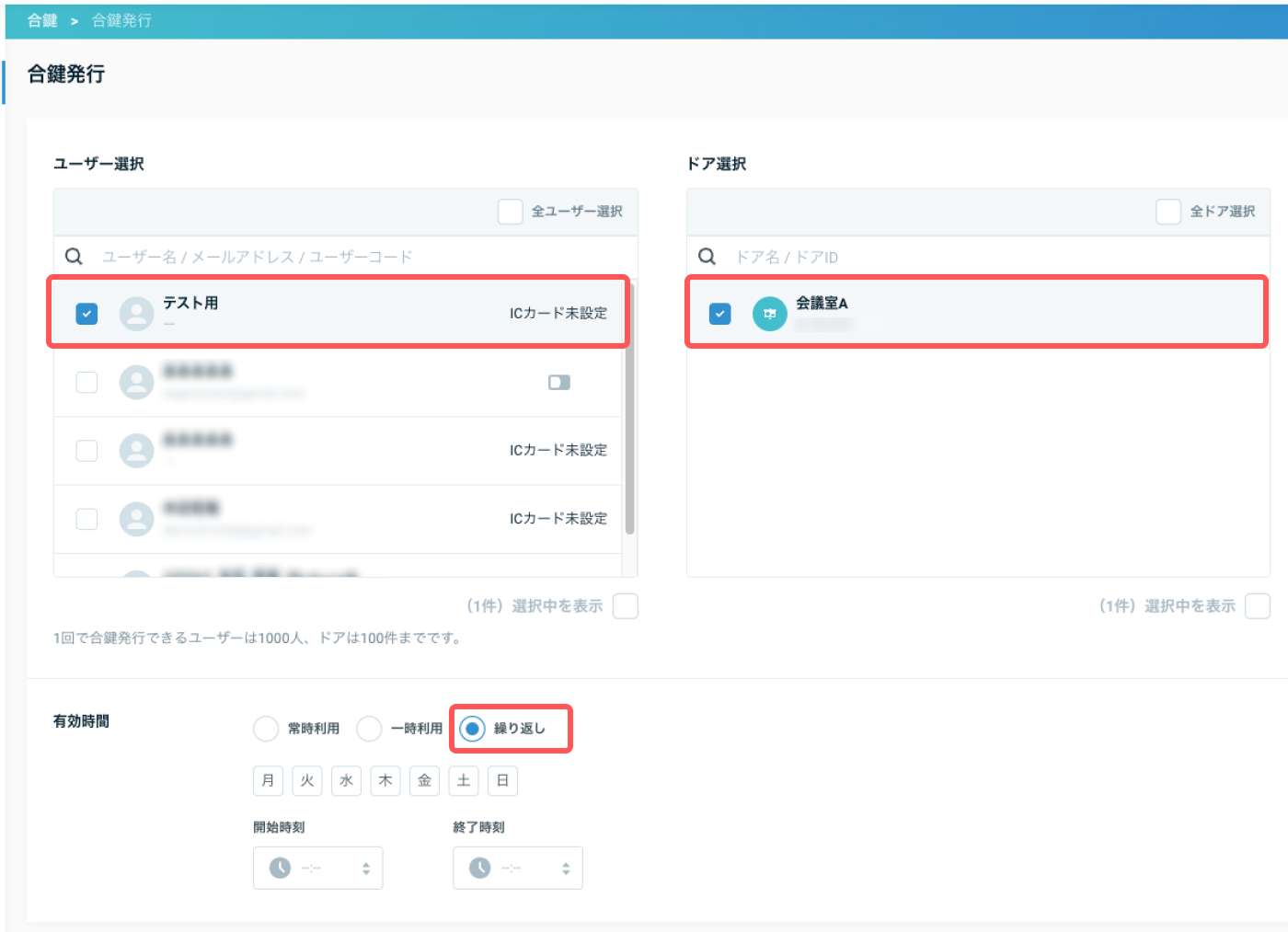The width and height of the screenshot is (1288, 932).
Task: Uncheck the テスト用 user checkbox
Action: 86,314
